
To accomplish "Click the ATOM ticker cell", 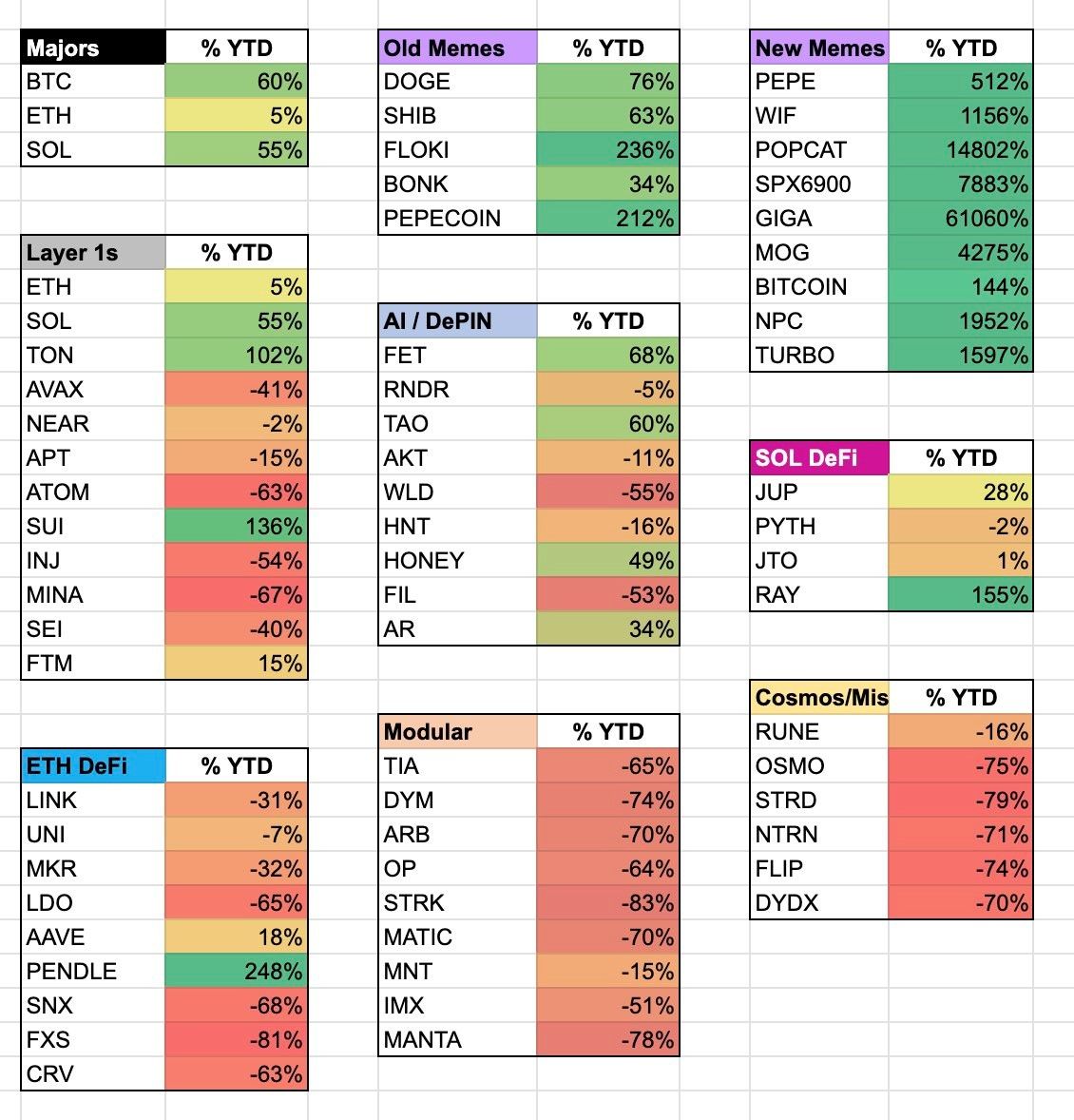I will [x=93, y=492].
